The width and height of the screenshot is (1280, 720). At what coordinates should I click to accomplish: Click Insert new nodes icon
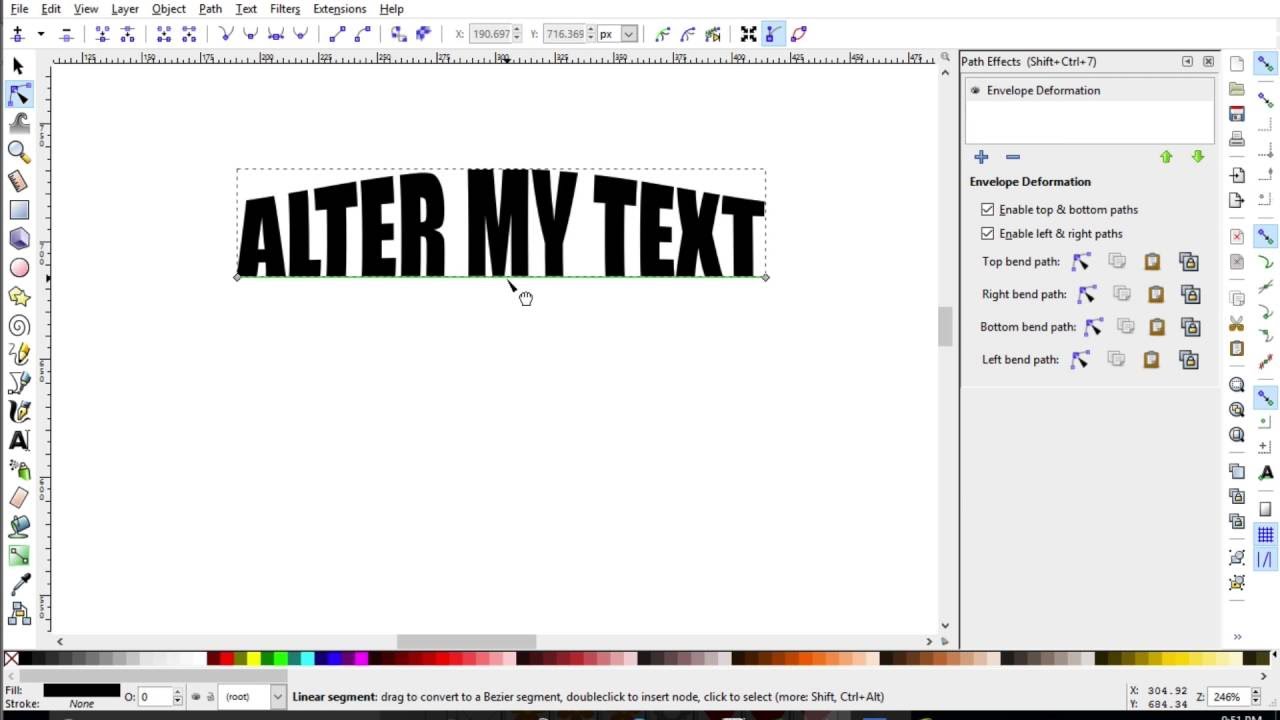tap(17, 34)
